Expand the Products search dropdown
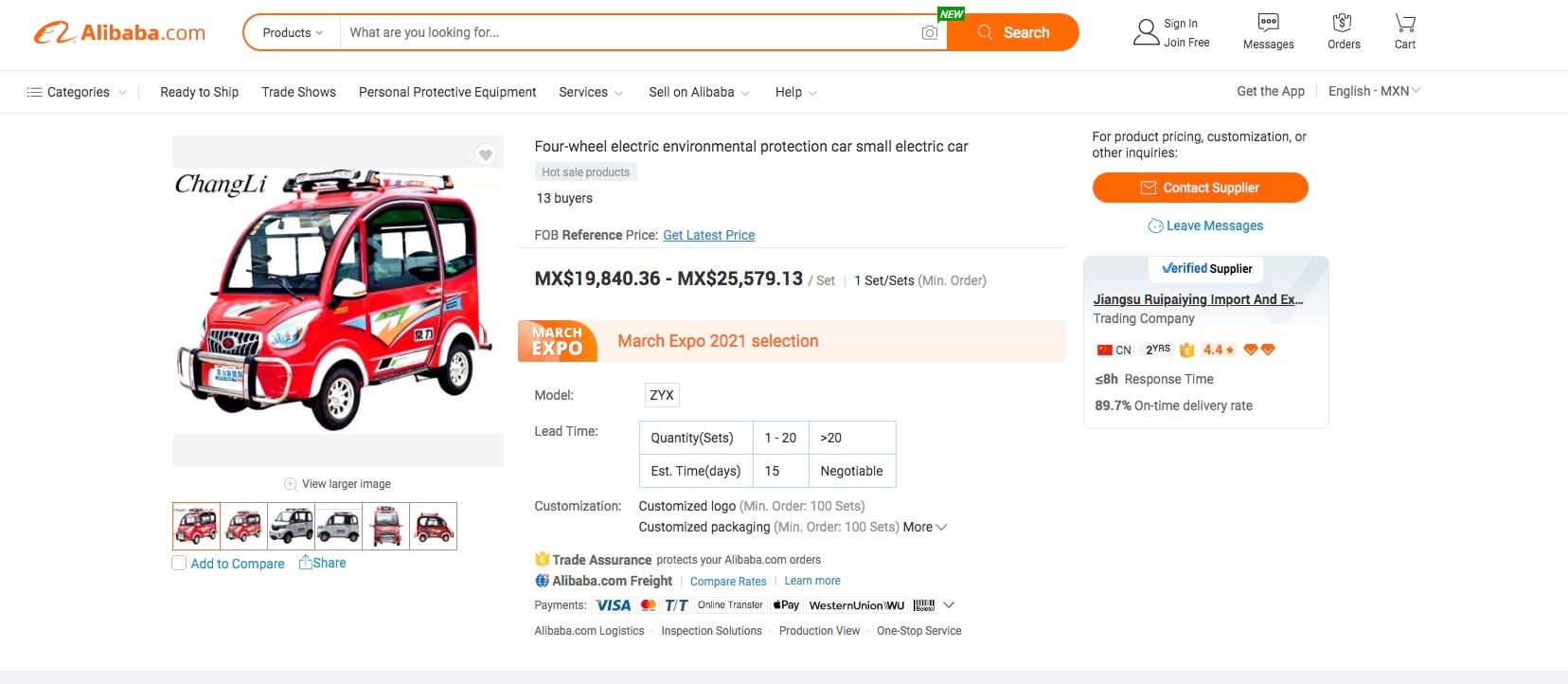The height and width of the screenshot is (684, 1568). coord(292,33)
